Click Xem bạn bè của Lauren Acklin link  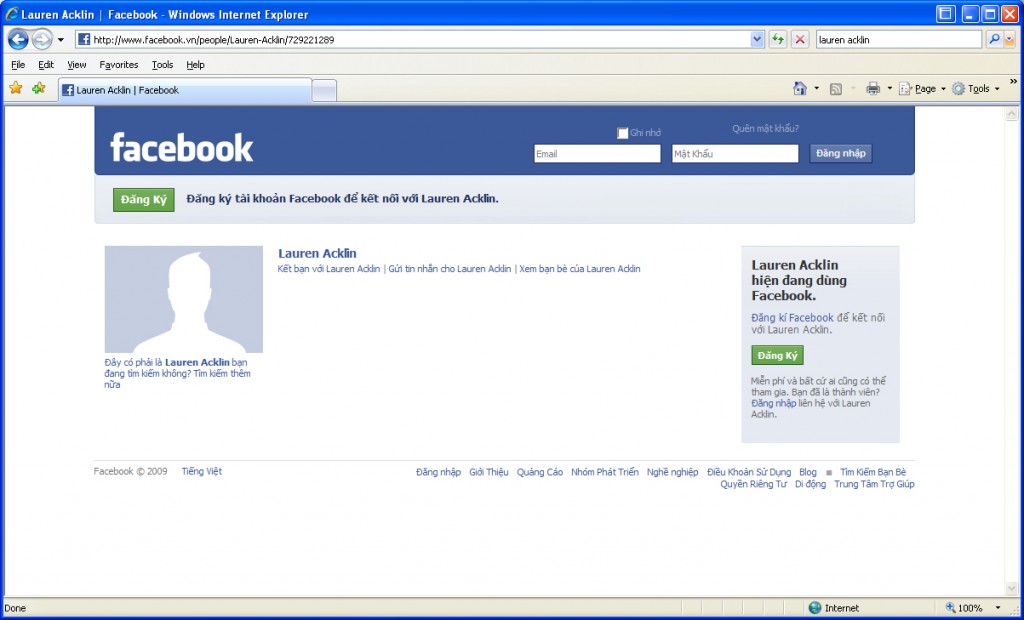pyautogui.click(x=580, y=269)
